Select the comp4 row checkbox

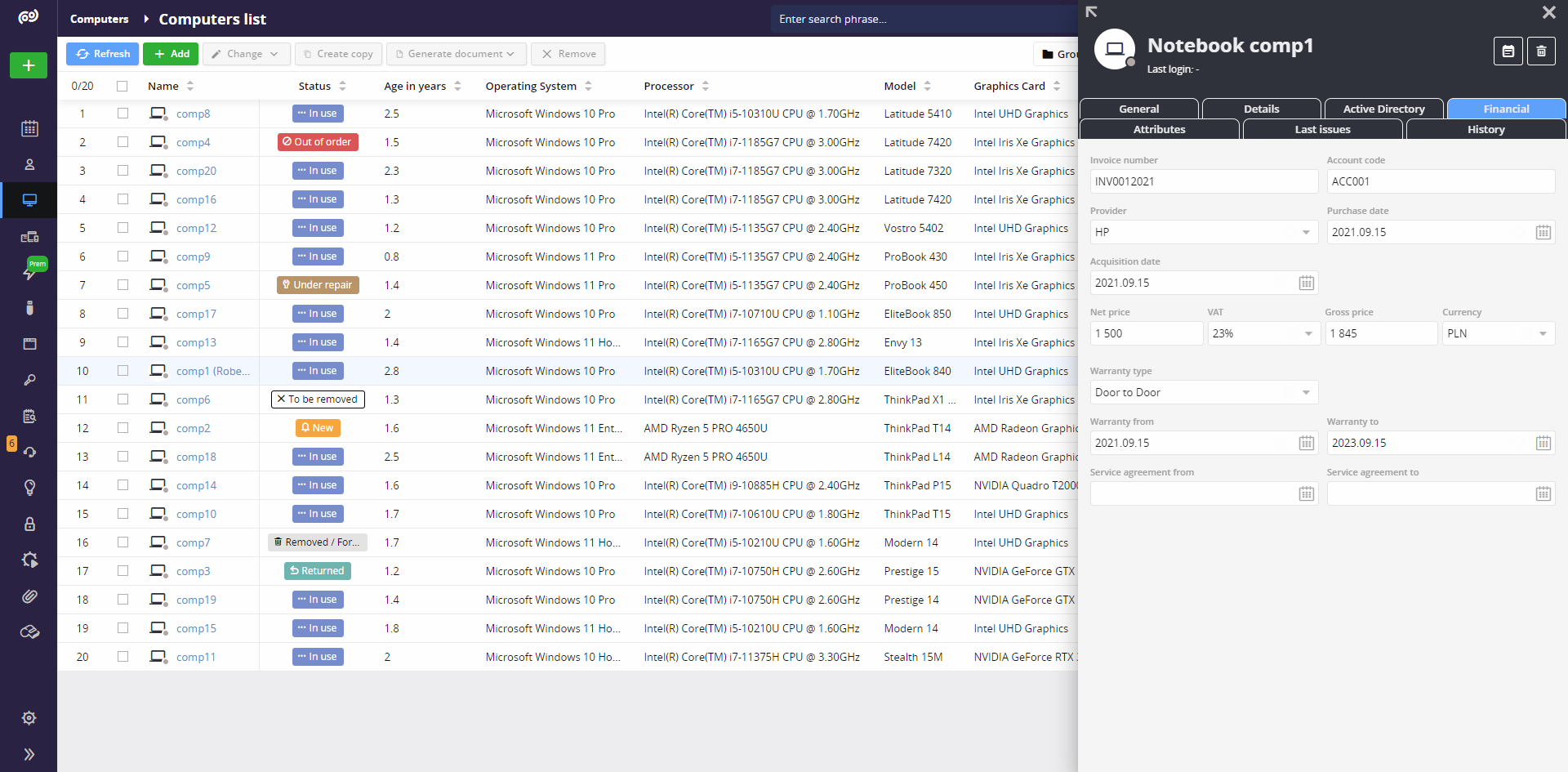pos(122,142)
